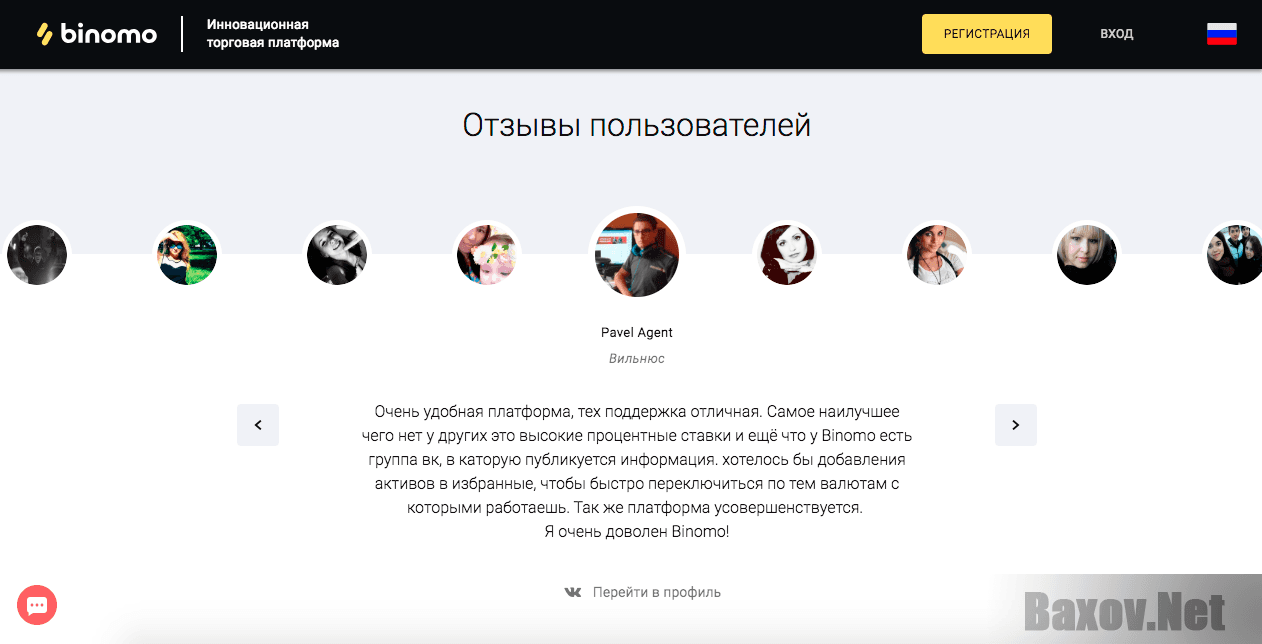Open the Russian flag language selector

pyautogui.click(x=1222, y=34)
